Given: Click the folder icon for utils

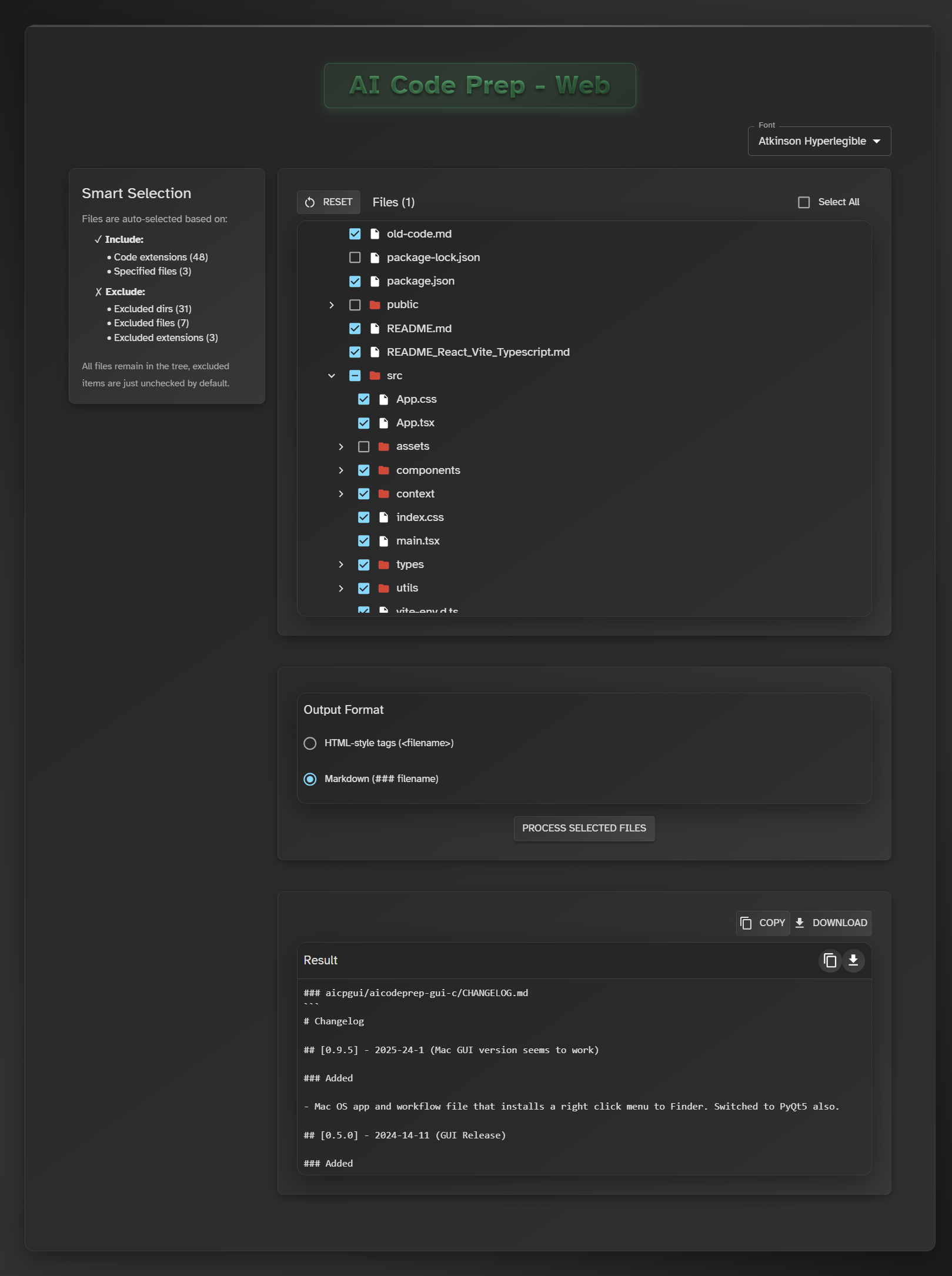Looking at the screenshot, I should coord(383,588).
